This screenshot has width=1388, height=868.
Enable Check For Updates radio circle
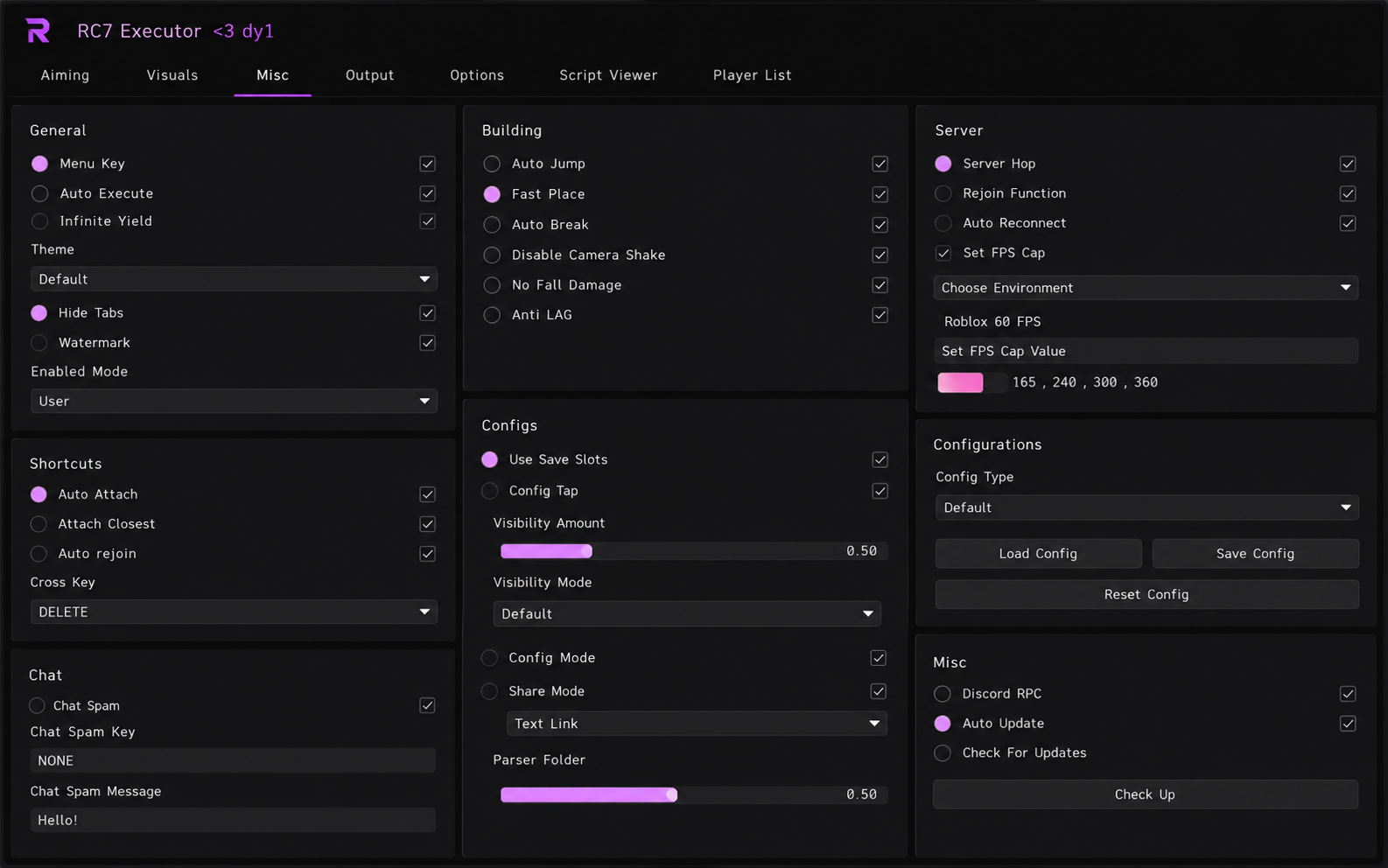pyautogui.click(x=942, y=752)
